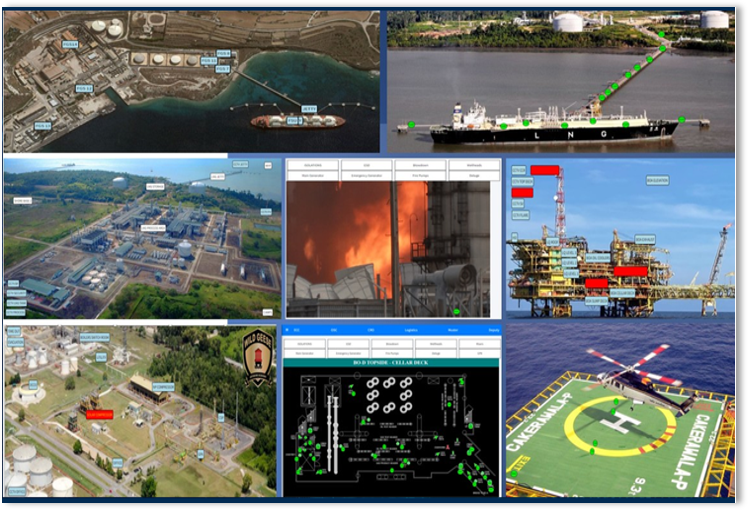The image size is (748, 510).
Task: Select the FGS 11 label on the satellite map
Action: [208, 61]
